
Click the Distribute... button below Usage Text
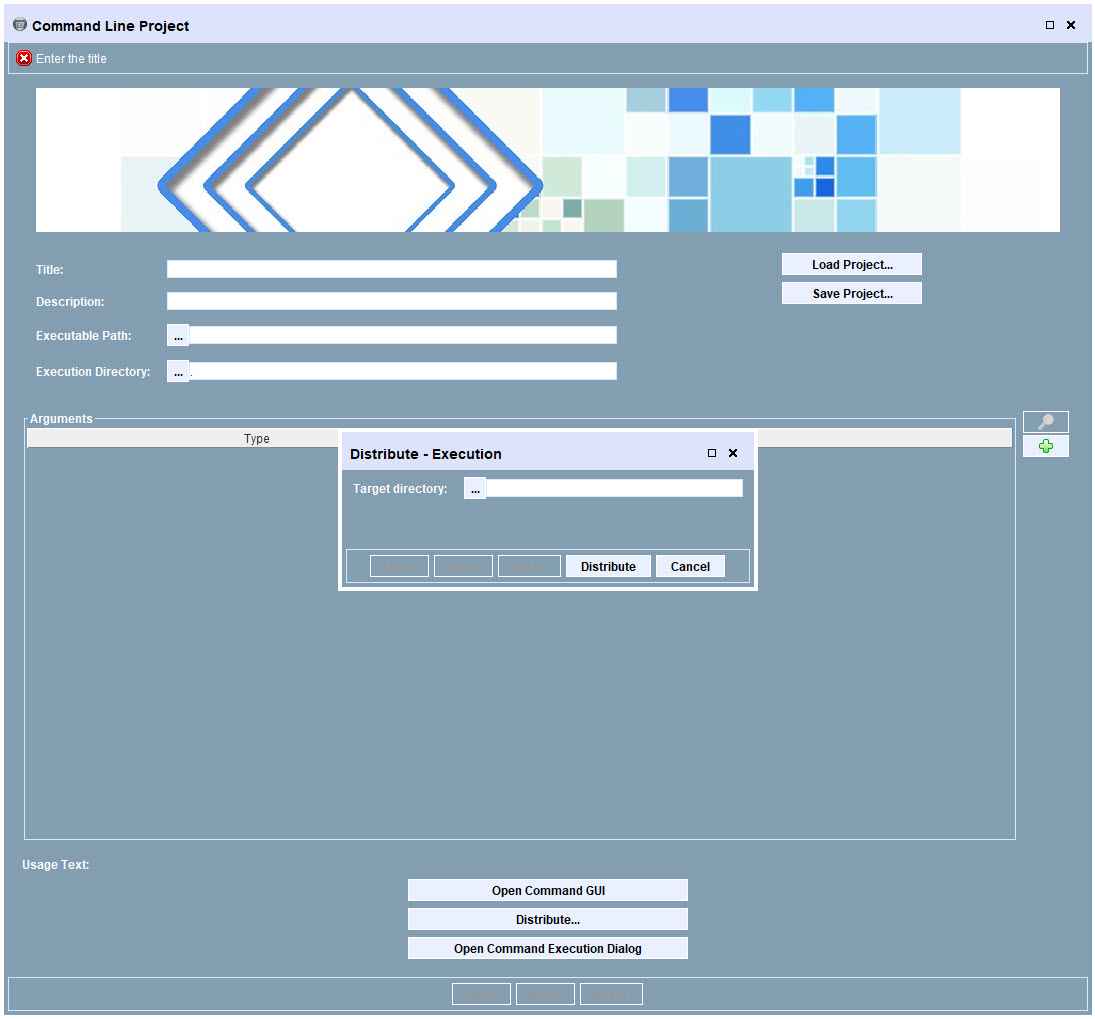548,920
